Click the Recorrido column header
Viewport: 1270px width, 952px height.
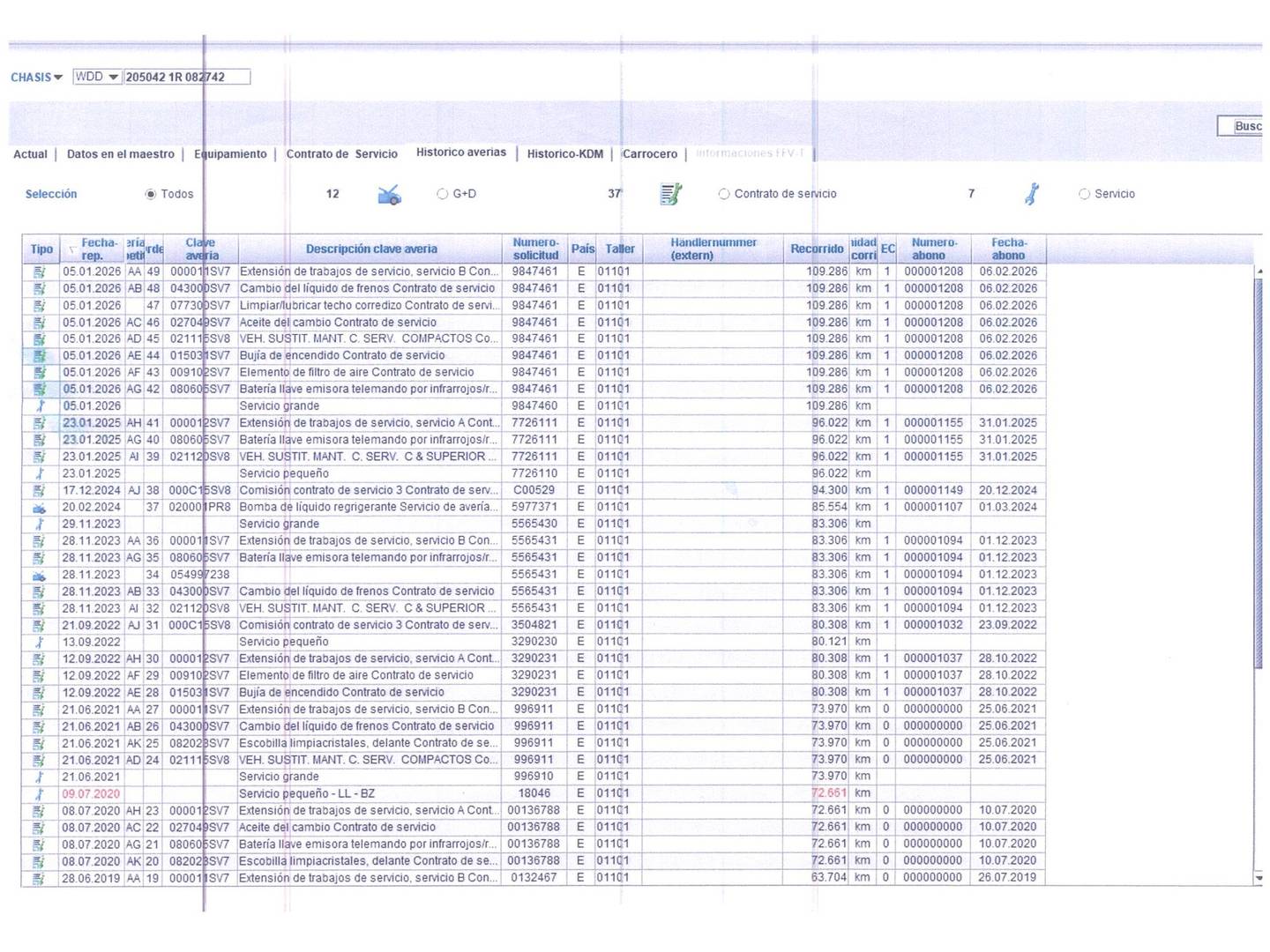coord(817,249)
